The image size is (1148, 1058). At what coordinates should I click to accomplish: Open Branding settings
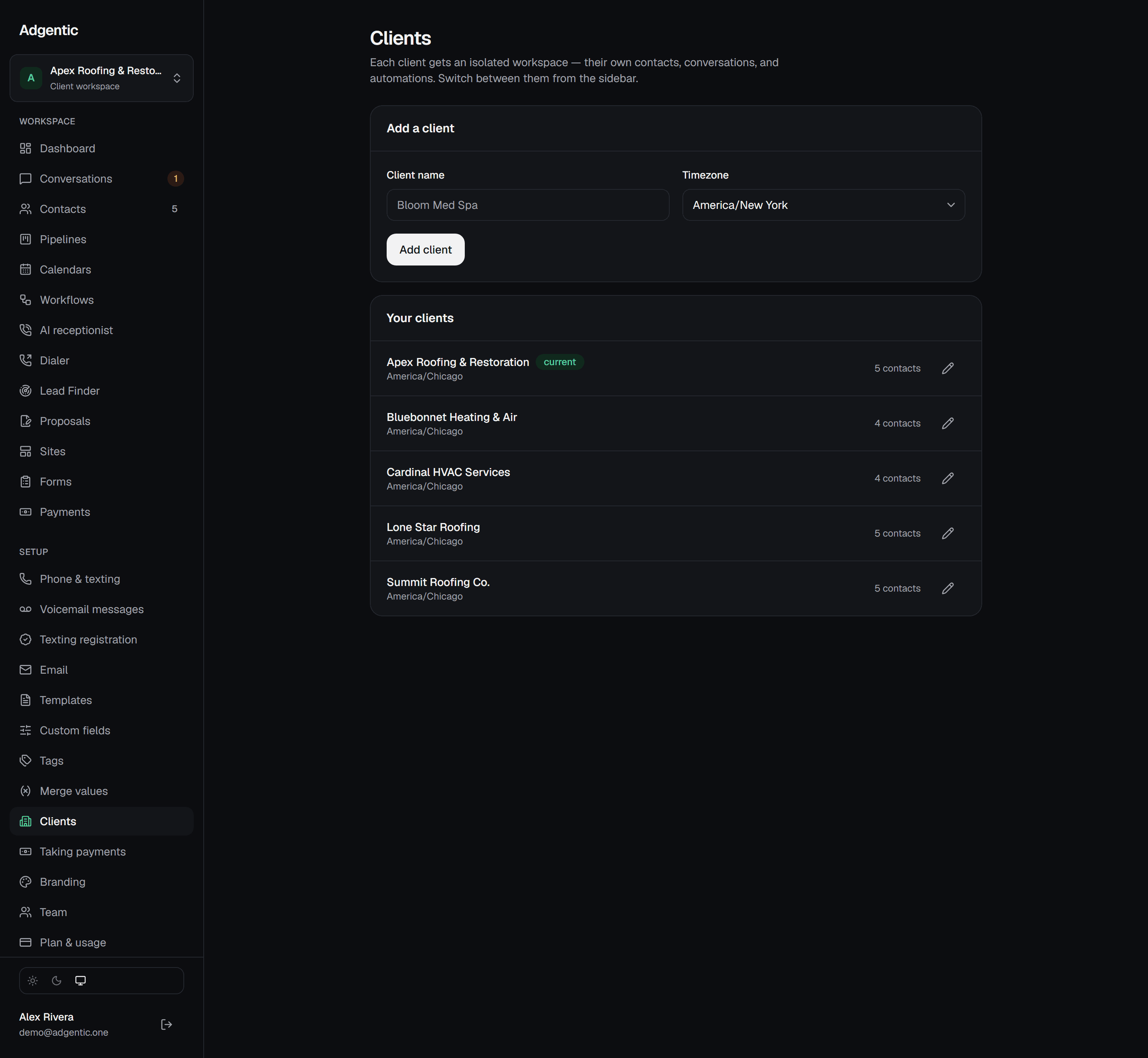click(101, 882)
